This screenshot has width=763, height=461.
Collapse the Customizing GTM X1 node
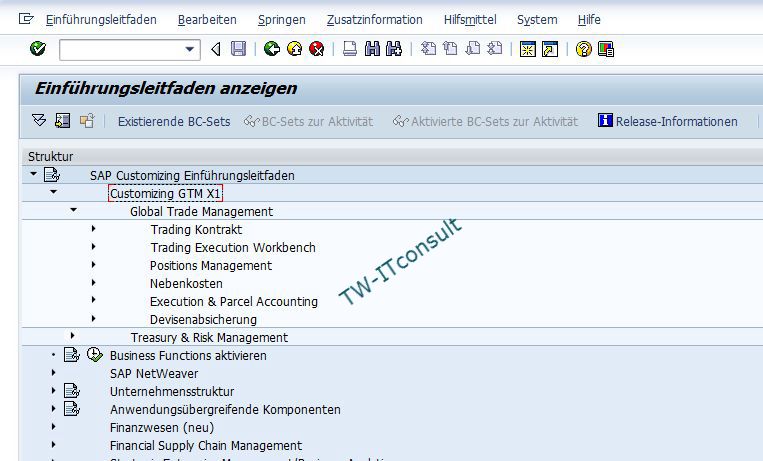[54, 192]
